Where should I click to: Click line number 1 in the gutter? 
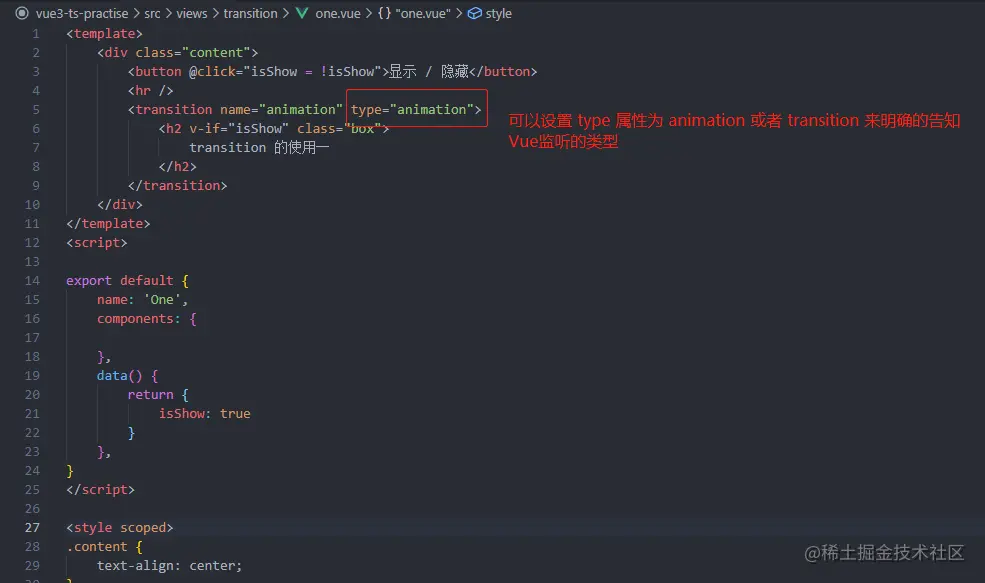point(36,33)
